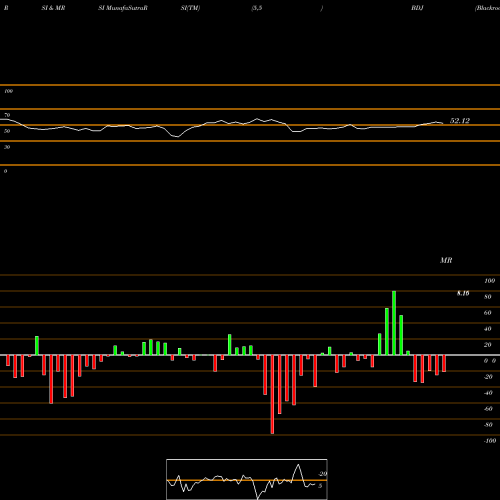Click the -100 label on MR axis
The image size is (500, 500).
(490, 441)
